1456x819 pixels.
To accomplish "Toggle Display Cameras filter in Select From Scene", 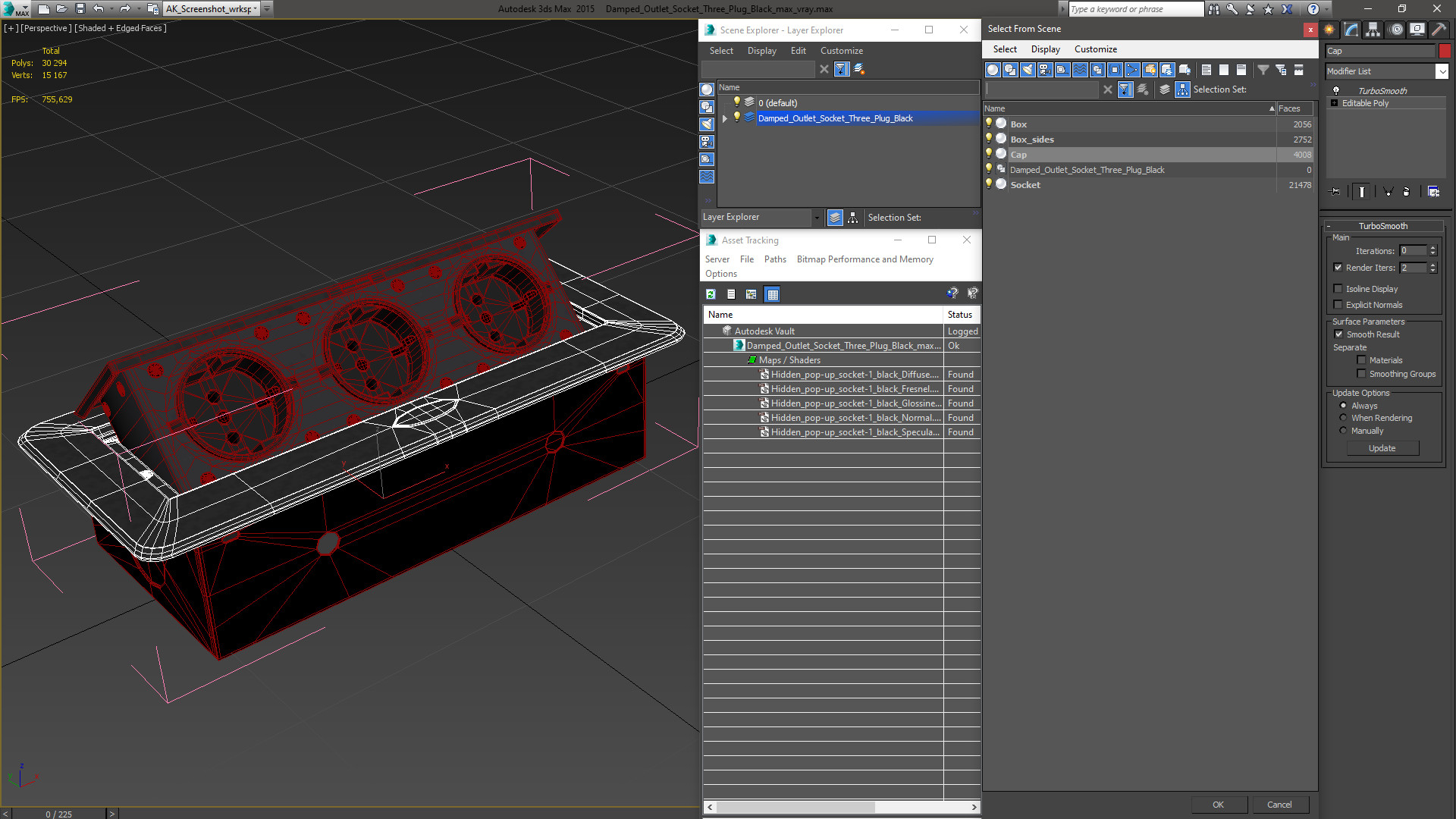I will click(x=1045, y=70).
